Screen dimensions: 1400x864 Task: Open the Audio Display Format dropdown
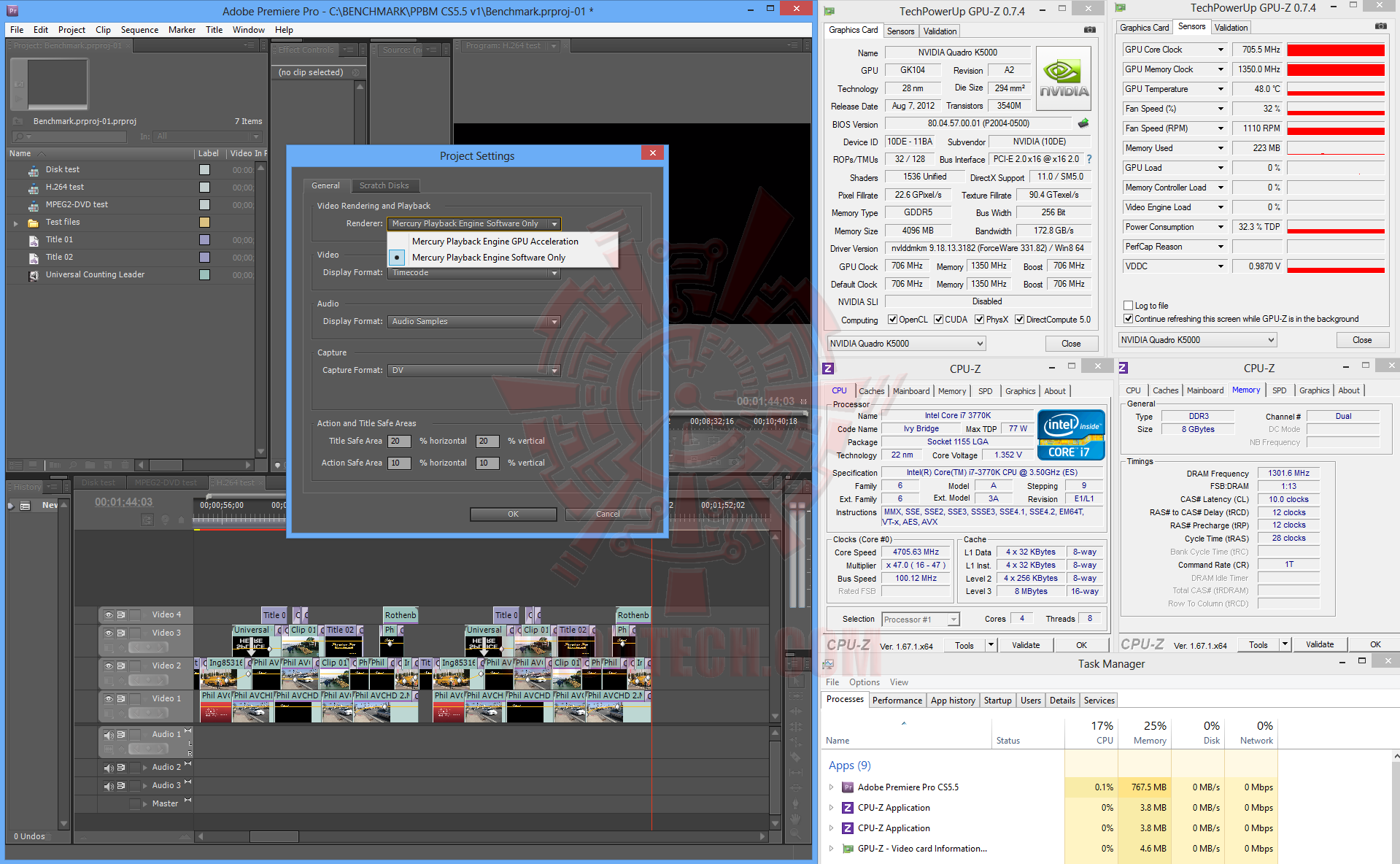(x=473, y=322)
